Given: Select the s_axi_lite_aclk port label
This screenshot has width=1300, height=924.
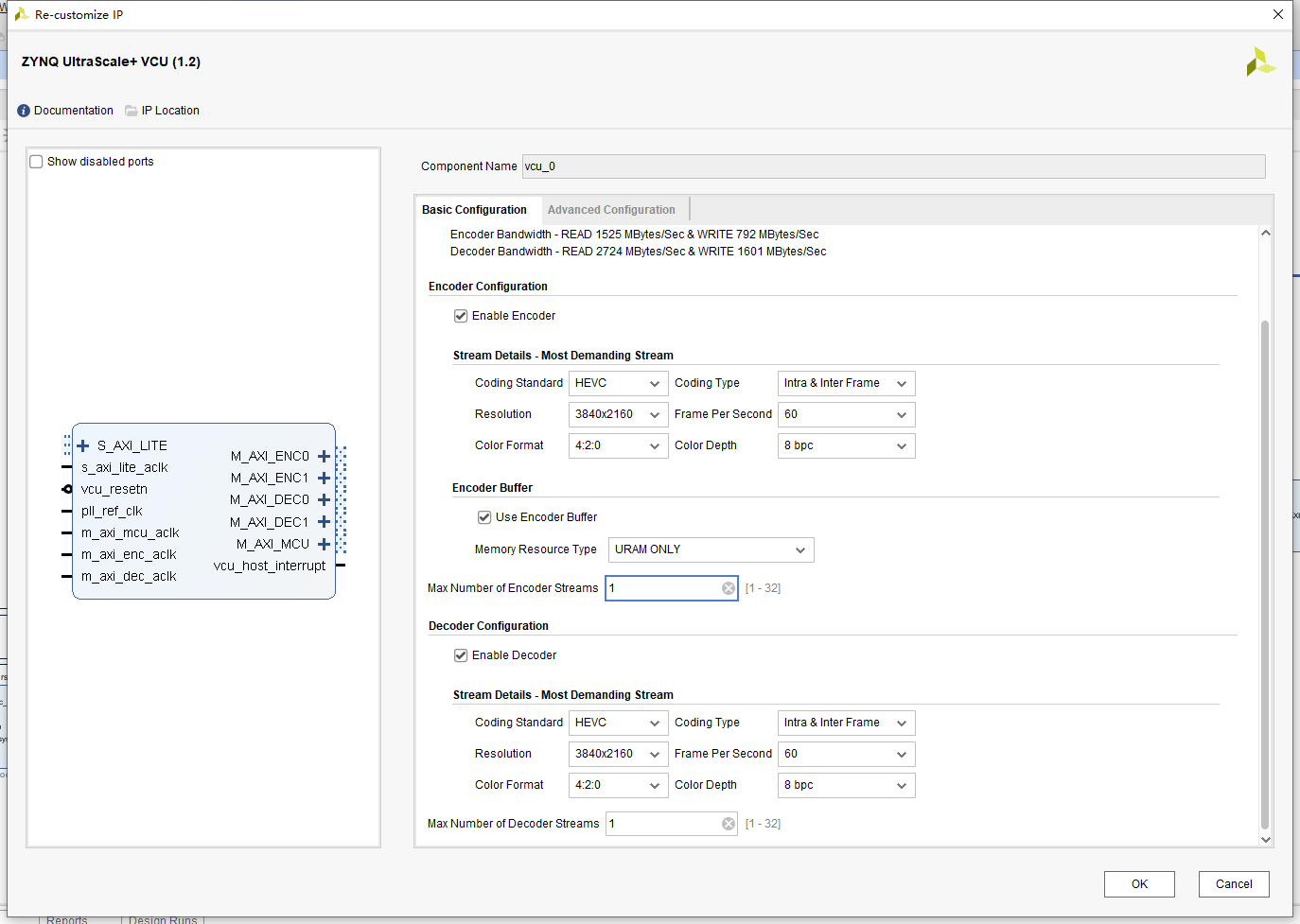Looking at the screenshot, I should coord(125,467).
